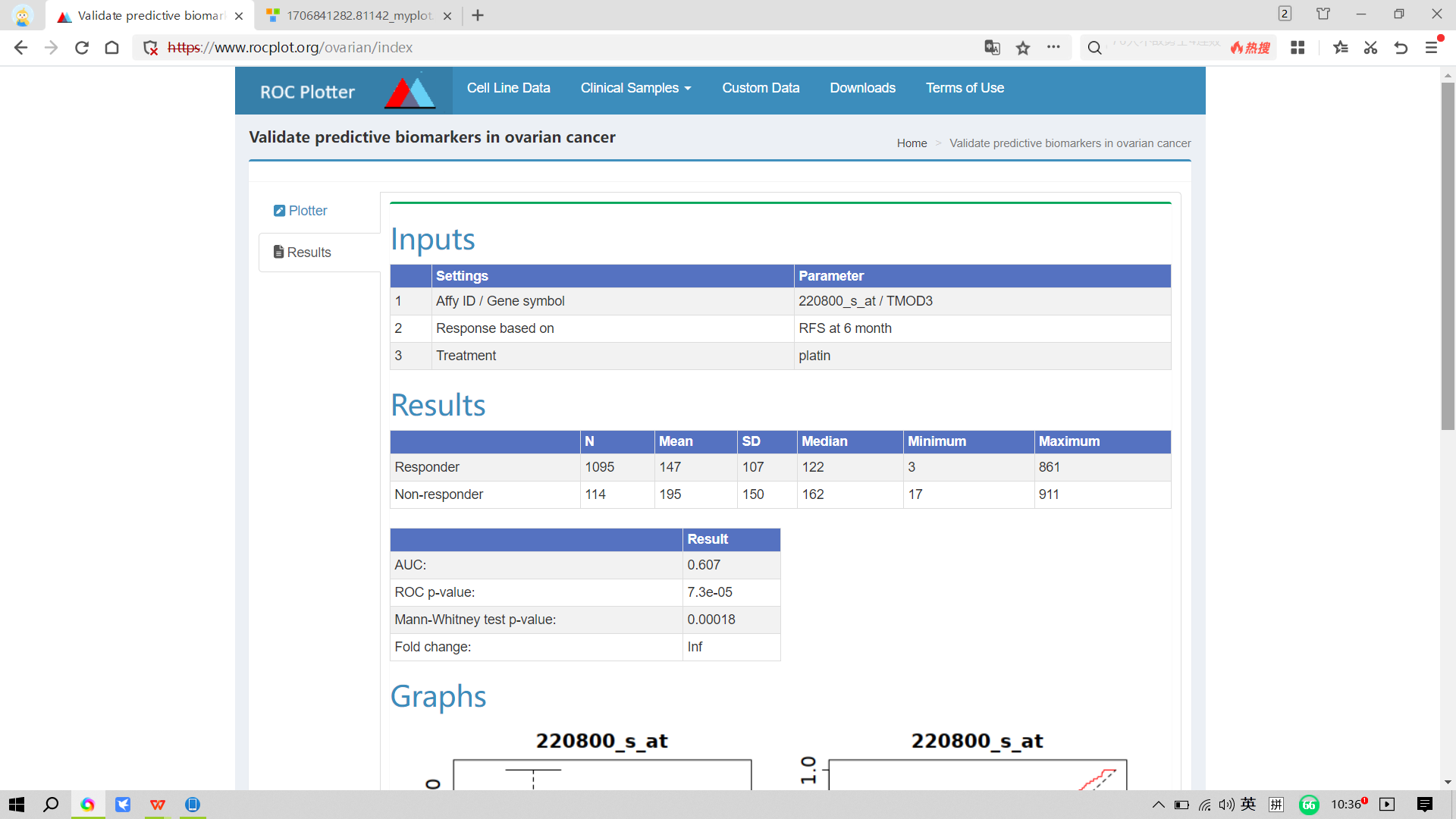This screenshot has height=819, width=1456.
Task: Open the Terms of Use page
Action: 965,88
